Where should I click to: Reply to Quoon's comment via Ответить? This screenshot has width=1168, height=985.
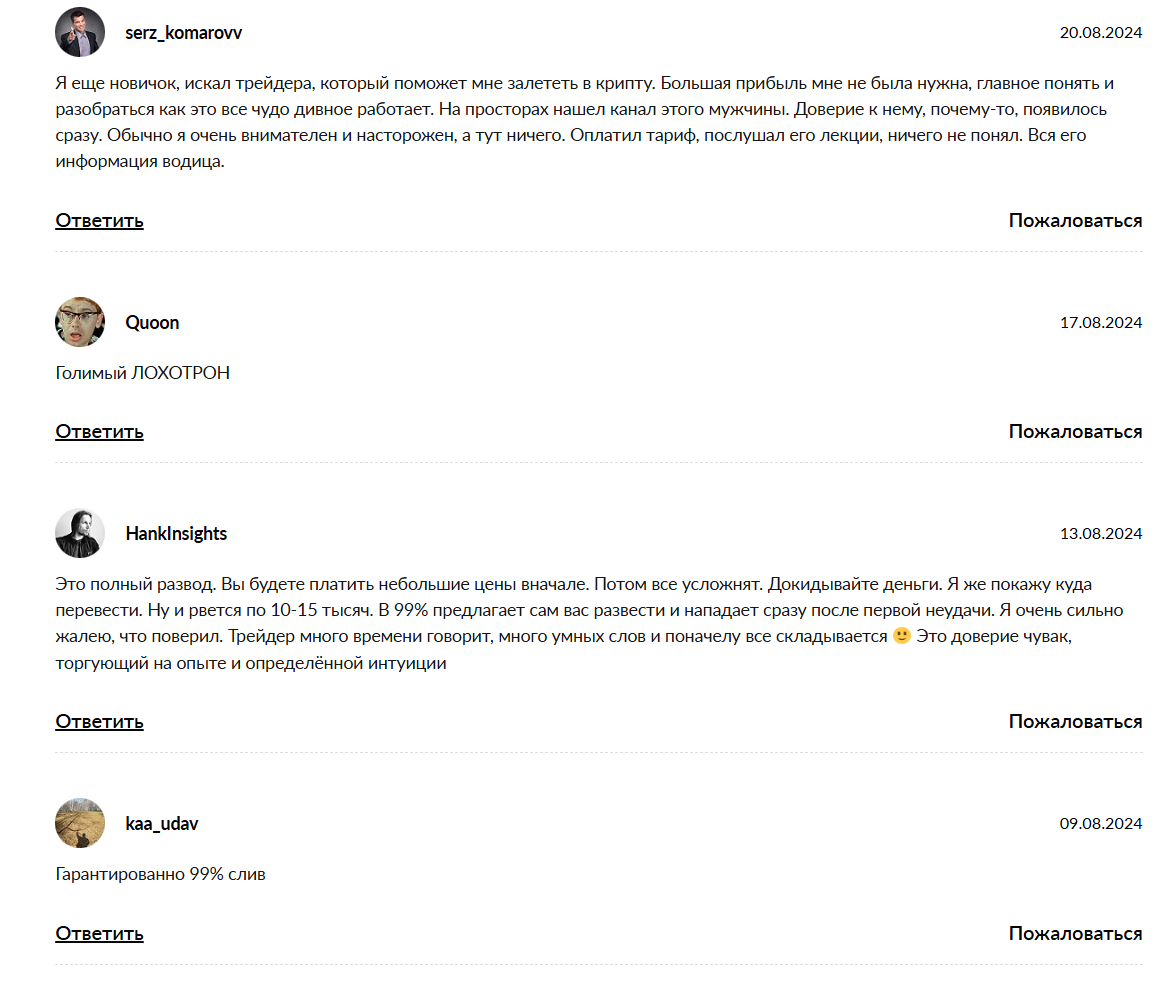pyautogui.click(x=99, y=431)
